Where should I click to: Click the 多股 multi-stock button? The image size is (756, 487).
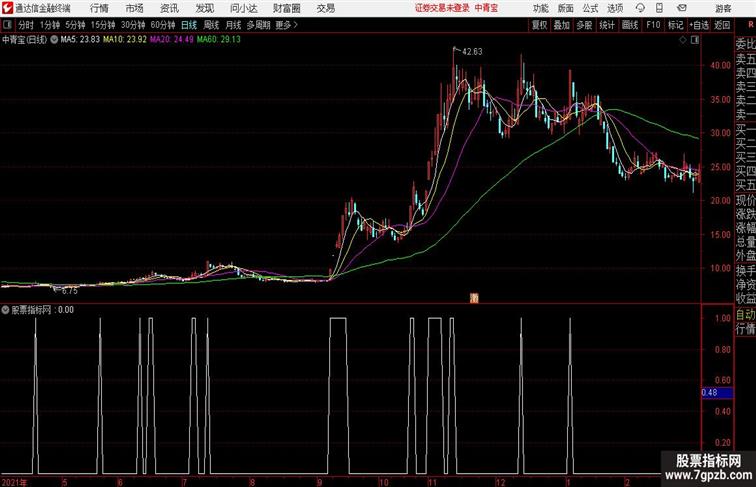point(584,25)
